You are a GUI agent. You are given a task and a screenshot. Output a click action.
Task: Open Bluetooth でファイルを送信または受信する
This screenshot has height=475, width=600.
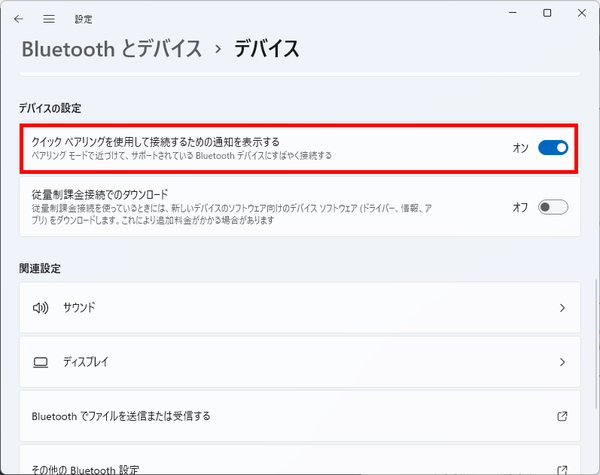pyautogui.click(x=300, y=416)
